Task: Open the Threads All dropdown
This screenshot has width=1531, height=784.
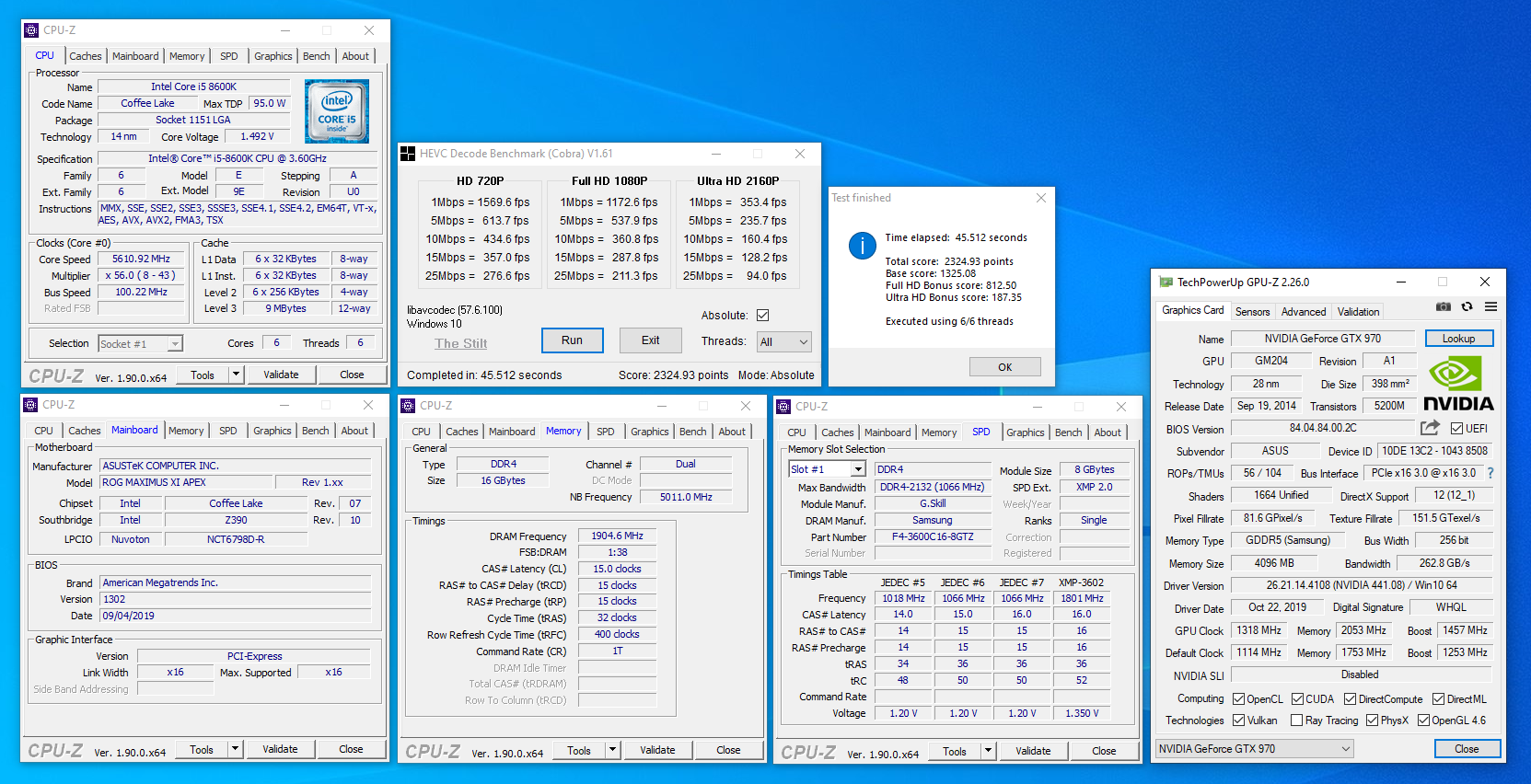Action: (783, 341)
